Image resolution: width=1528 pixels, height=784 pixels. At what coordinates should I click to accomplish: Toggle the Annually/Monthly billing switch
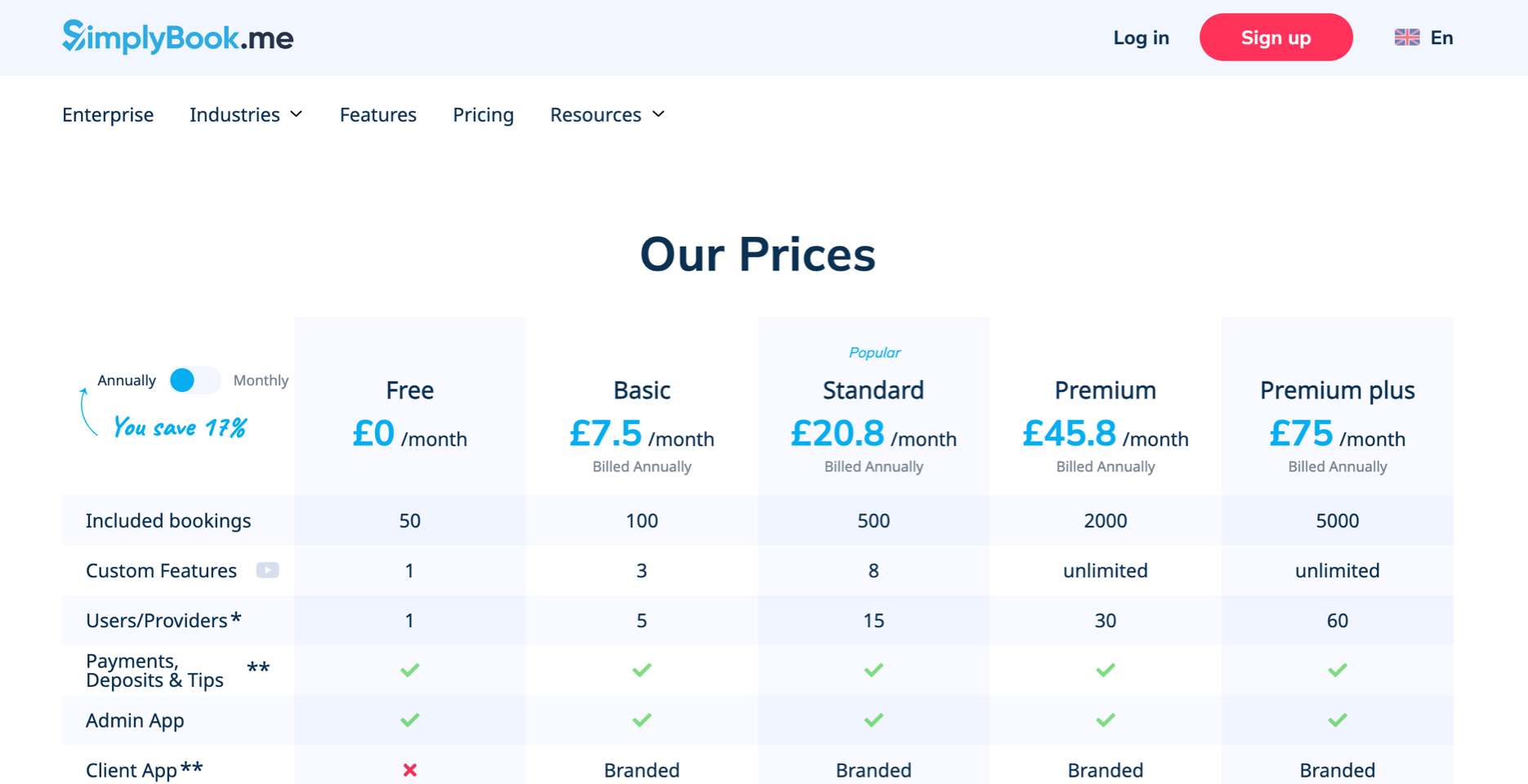point(194,381)
